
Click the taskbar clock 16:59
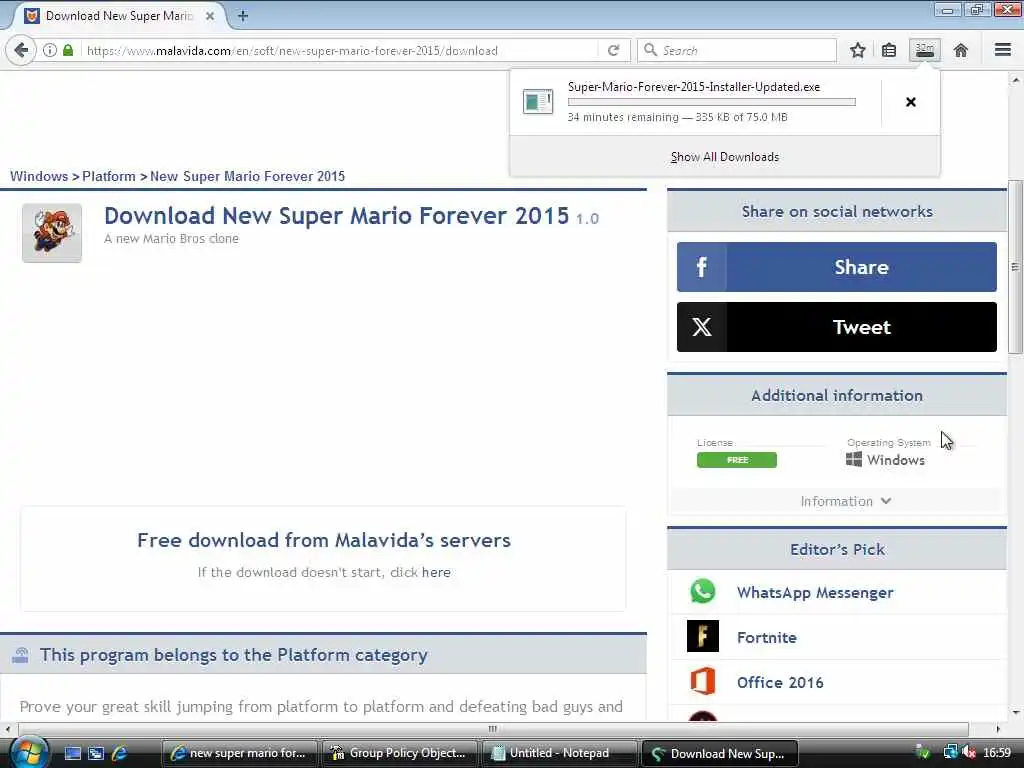[997, 753]
